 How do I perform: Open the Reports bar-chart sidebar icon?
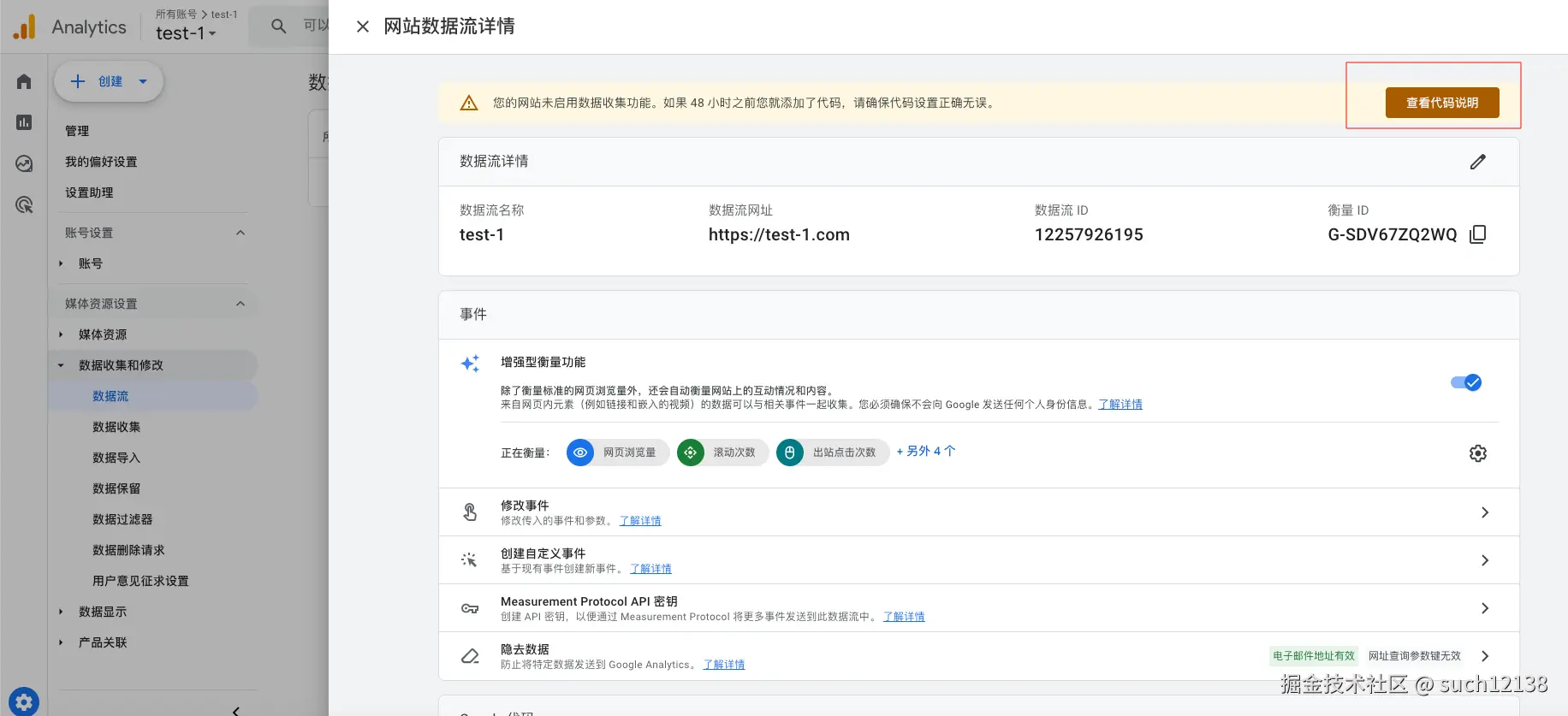pos(24,122)
